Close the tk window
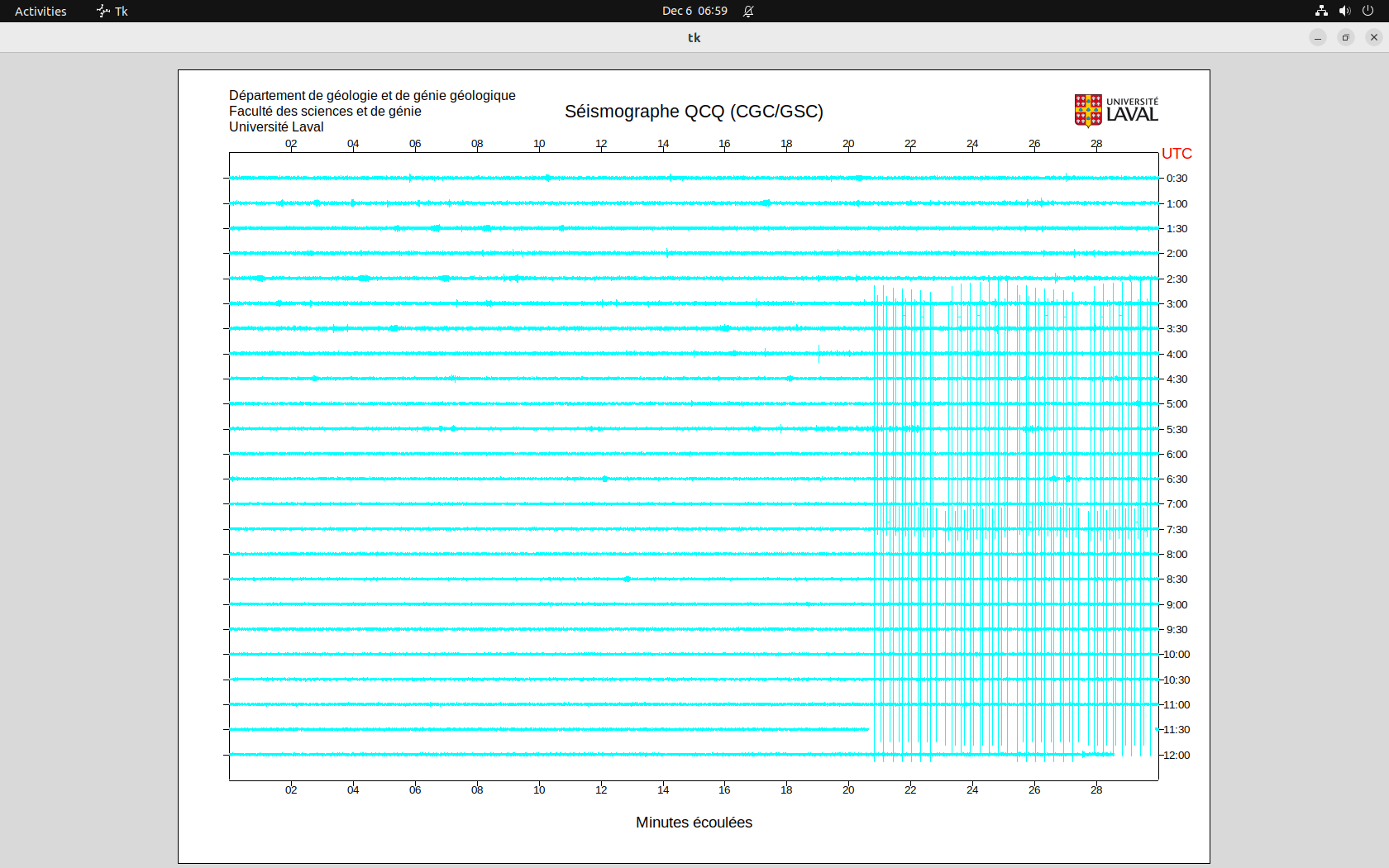Screen dimensions: 1389x868 (1374, 37)
